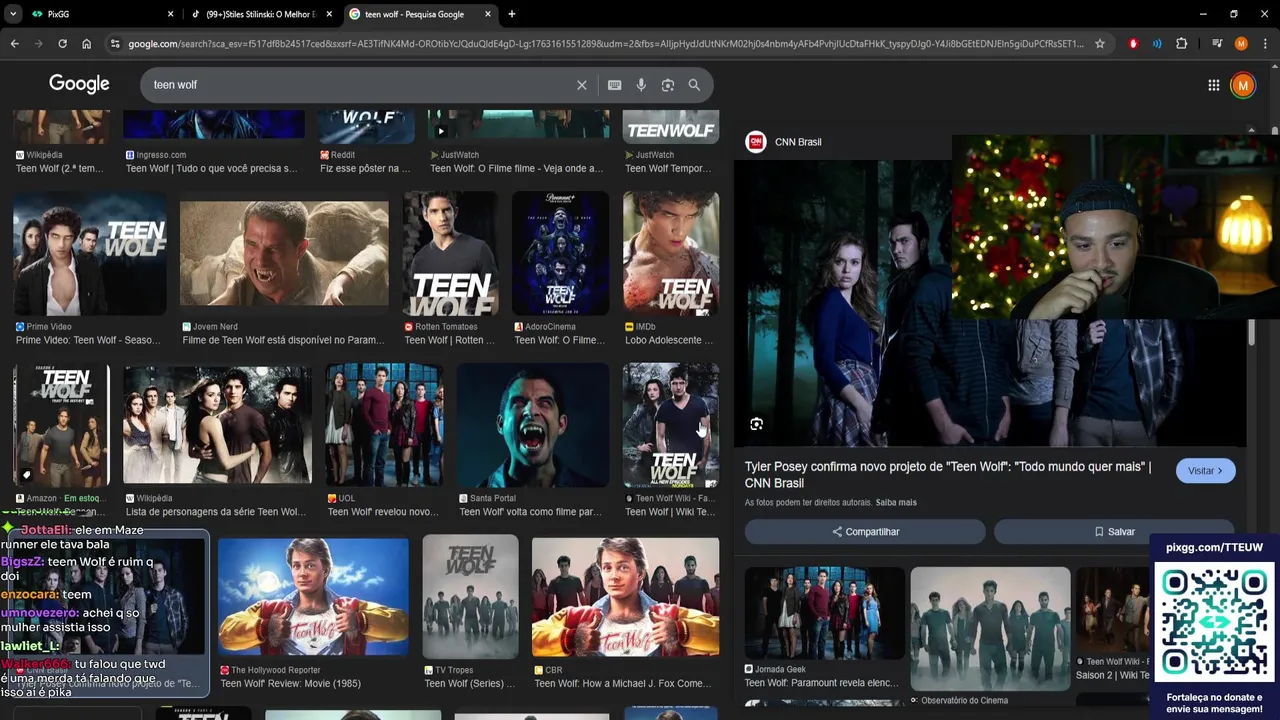
Task: Open the Teen Wolf Wiki Fandom image
Action: 671,425
